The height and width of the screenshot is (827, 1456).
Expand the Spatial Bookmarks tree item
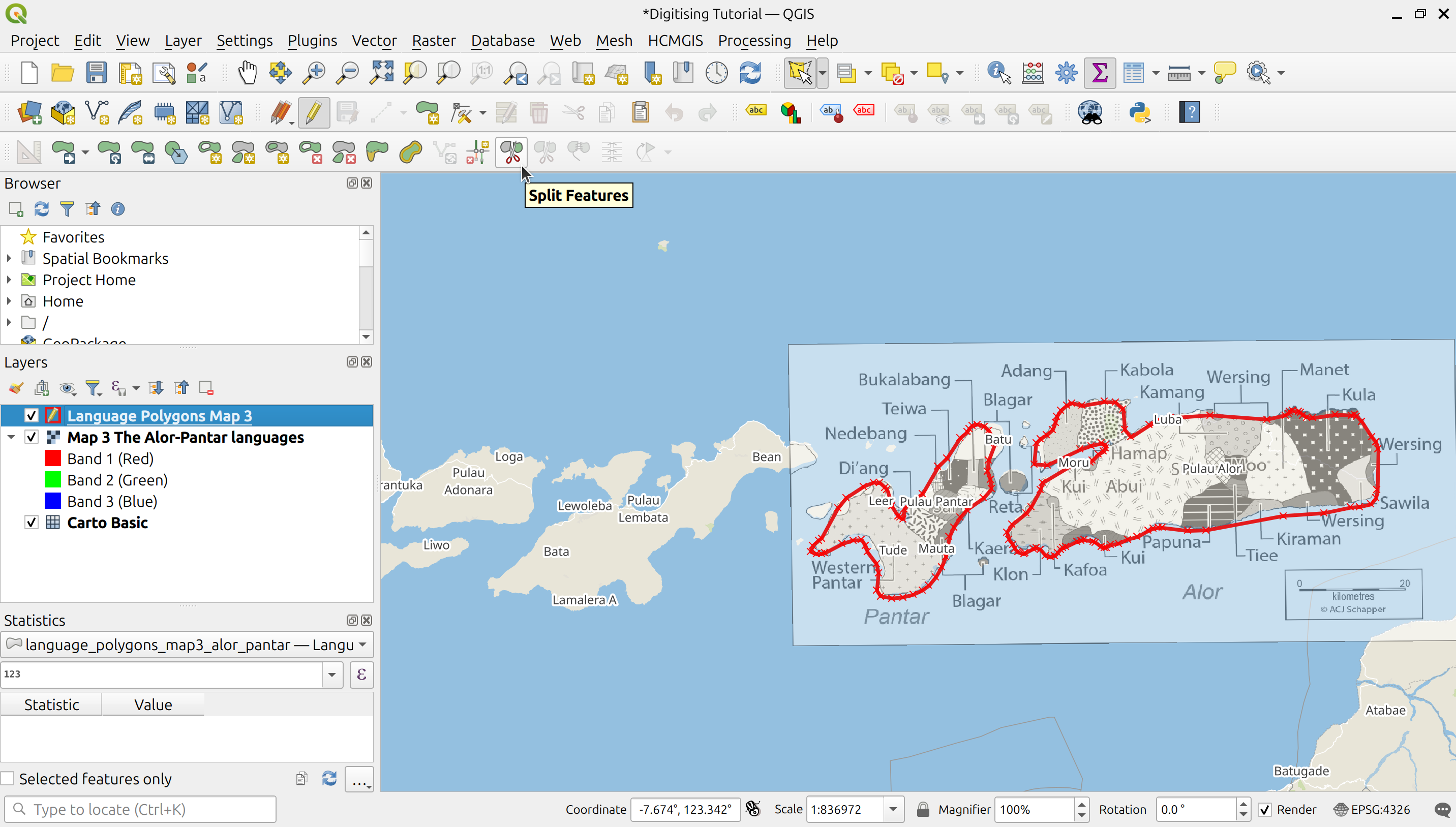9,258
